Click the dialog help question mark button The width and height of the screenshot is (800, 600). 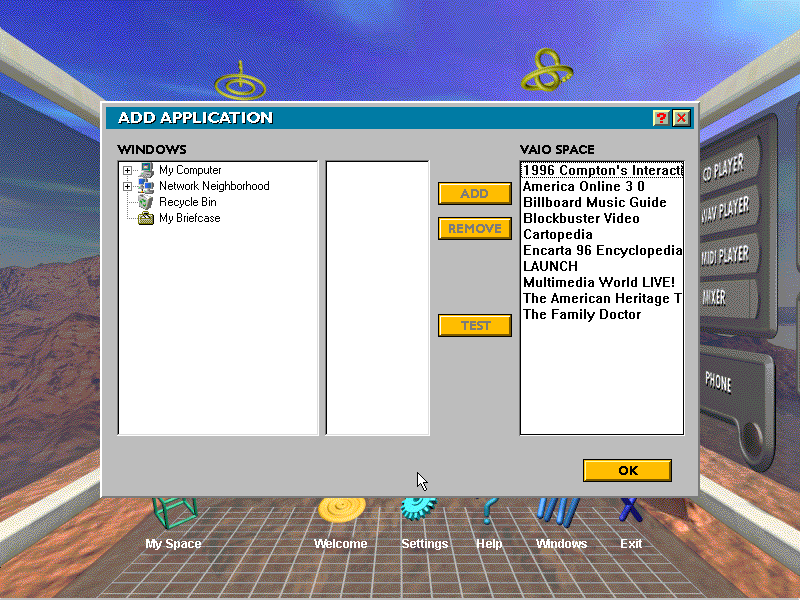pos(661,118)
